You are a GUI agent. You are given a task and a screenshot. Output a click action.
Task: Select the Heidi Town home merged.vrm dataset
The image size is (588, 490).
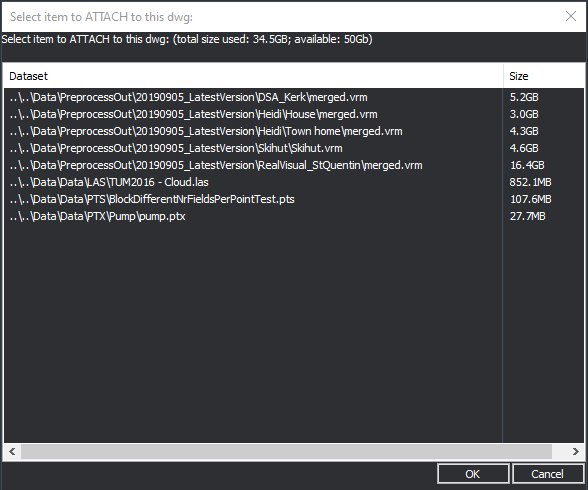206,131
